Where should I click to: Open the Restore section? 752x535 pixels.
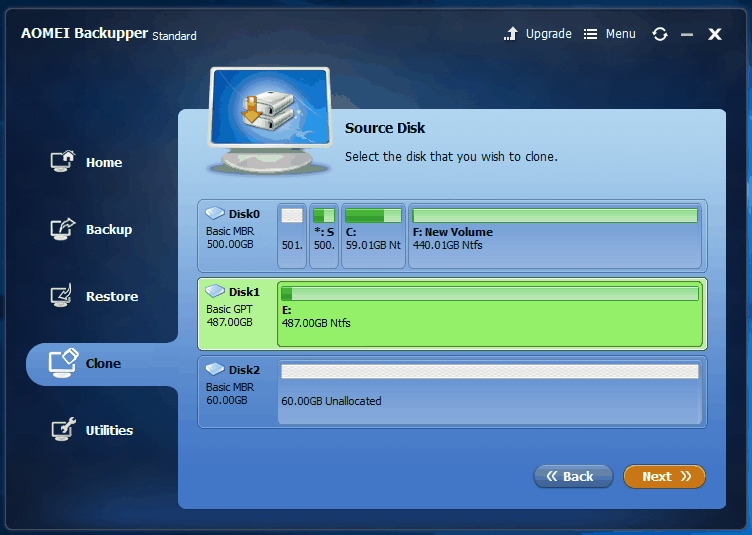94,296
